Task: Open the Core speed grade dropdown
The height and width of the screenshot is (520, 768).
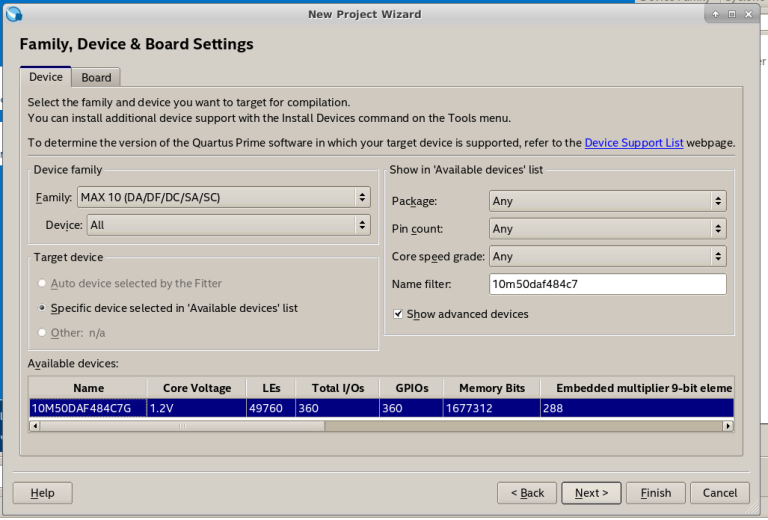Action: click(x=606, y=257)
